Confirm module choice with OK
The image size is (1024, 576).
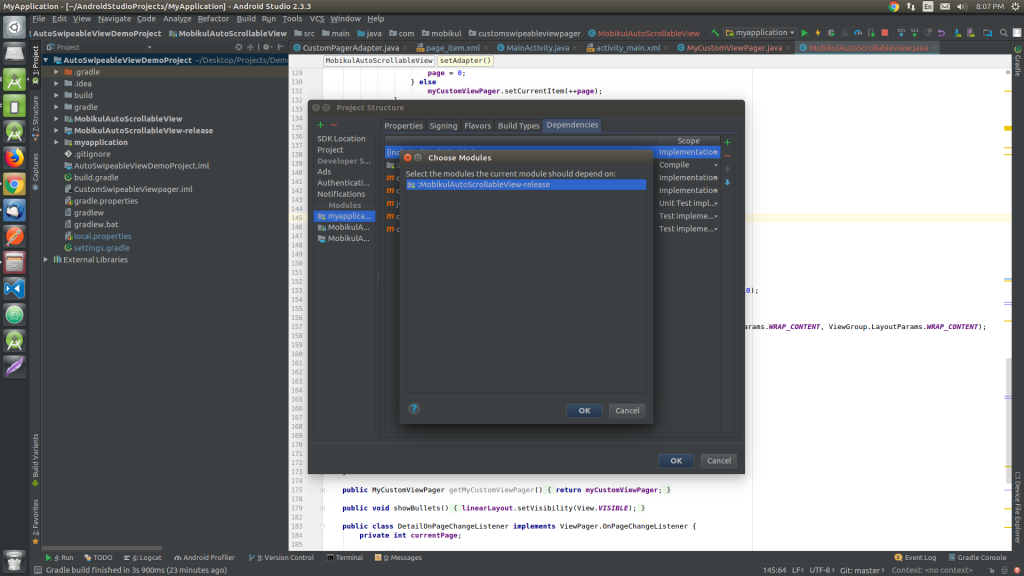point(583,410)
